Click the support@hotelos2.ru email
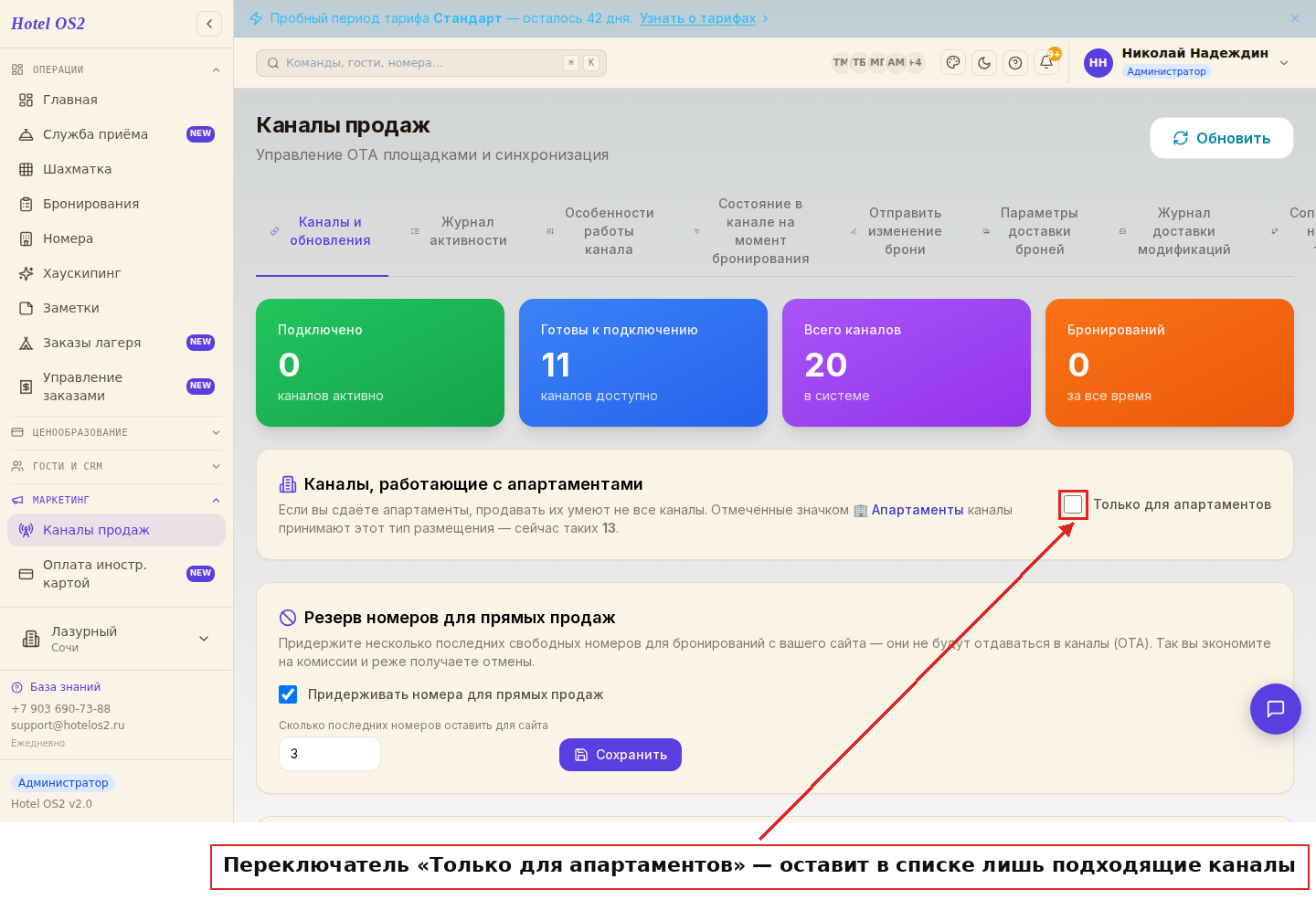The width and height of the screenshot is (1316, 911). point(68,726)
